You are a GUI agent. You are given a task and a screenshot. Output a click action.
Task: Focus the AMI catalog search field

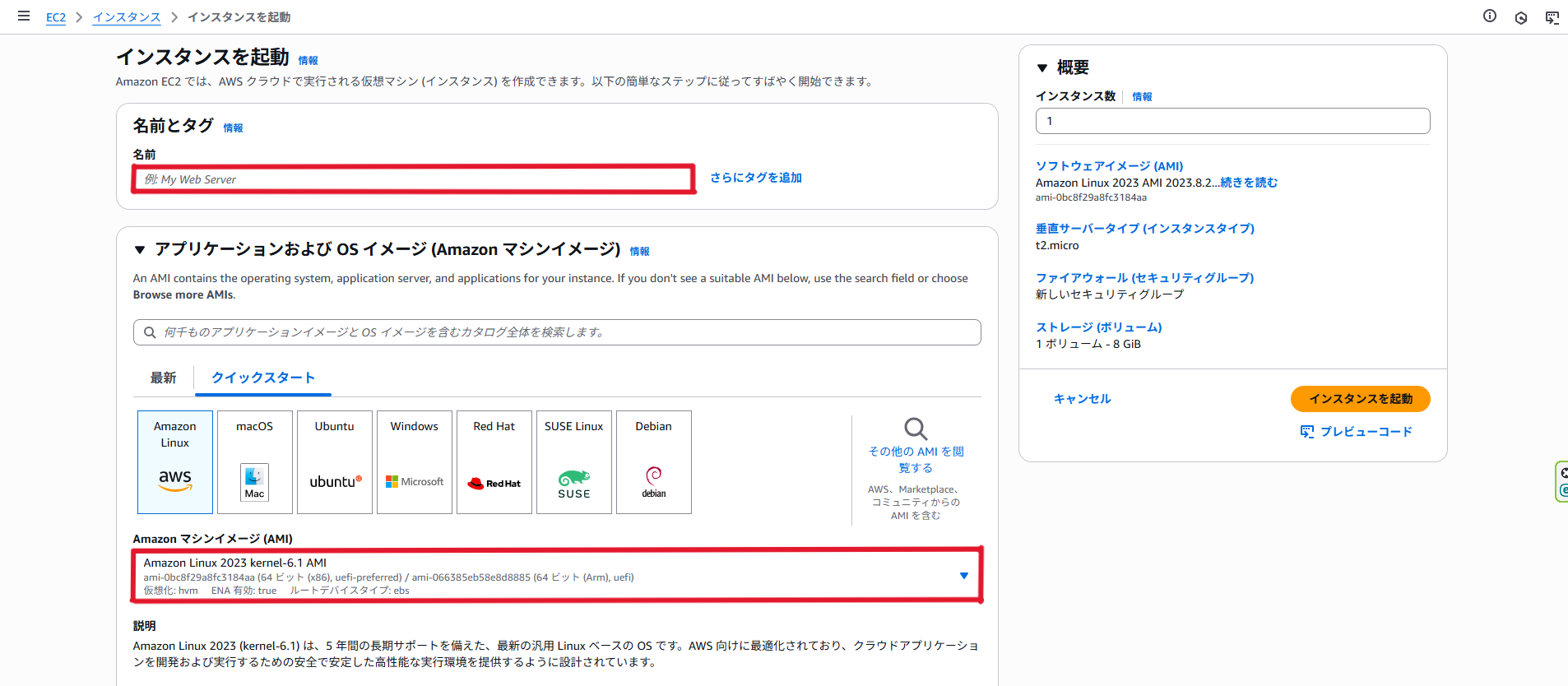tap(557, 332)
